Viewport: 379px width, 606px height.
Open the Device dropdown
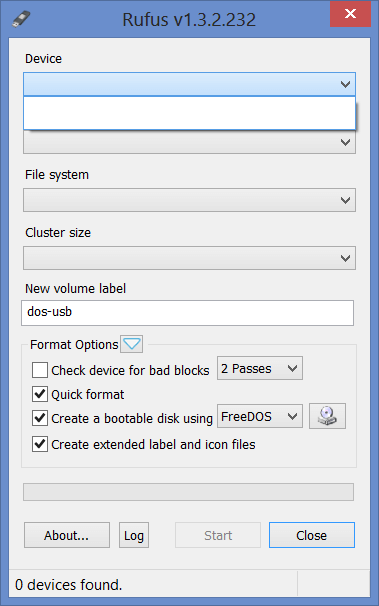(189, 84)
